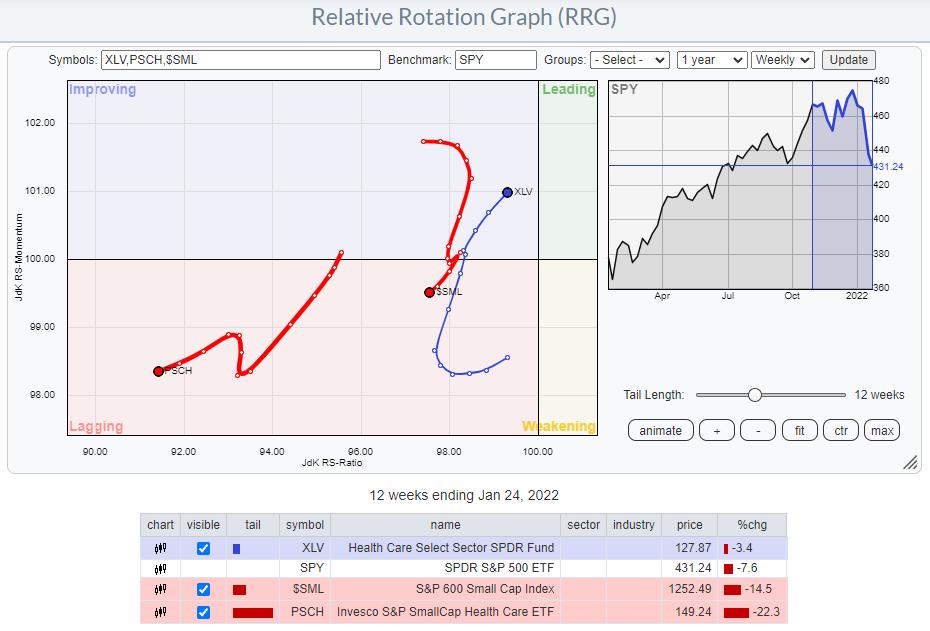Click the ctr button

click(841, 431)
